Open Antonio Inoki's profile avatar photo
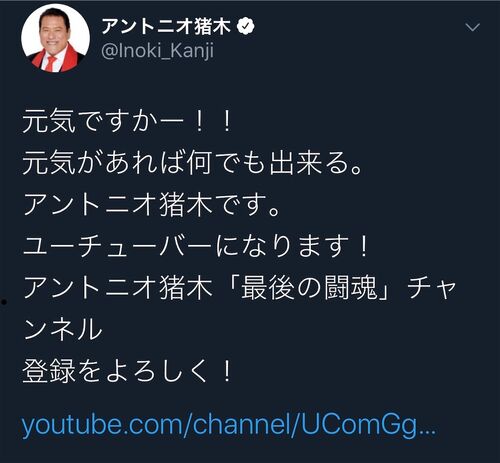 [55, 38]
